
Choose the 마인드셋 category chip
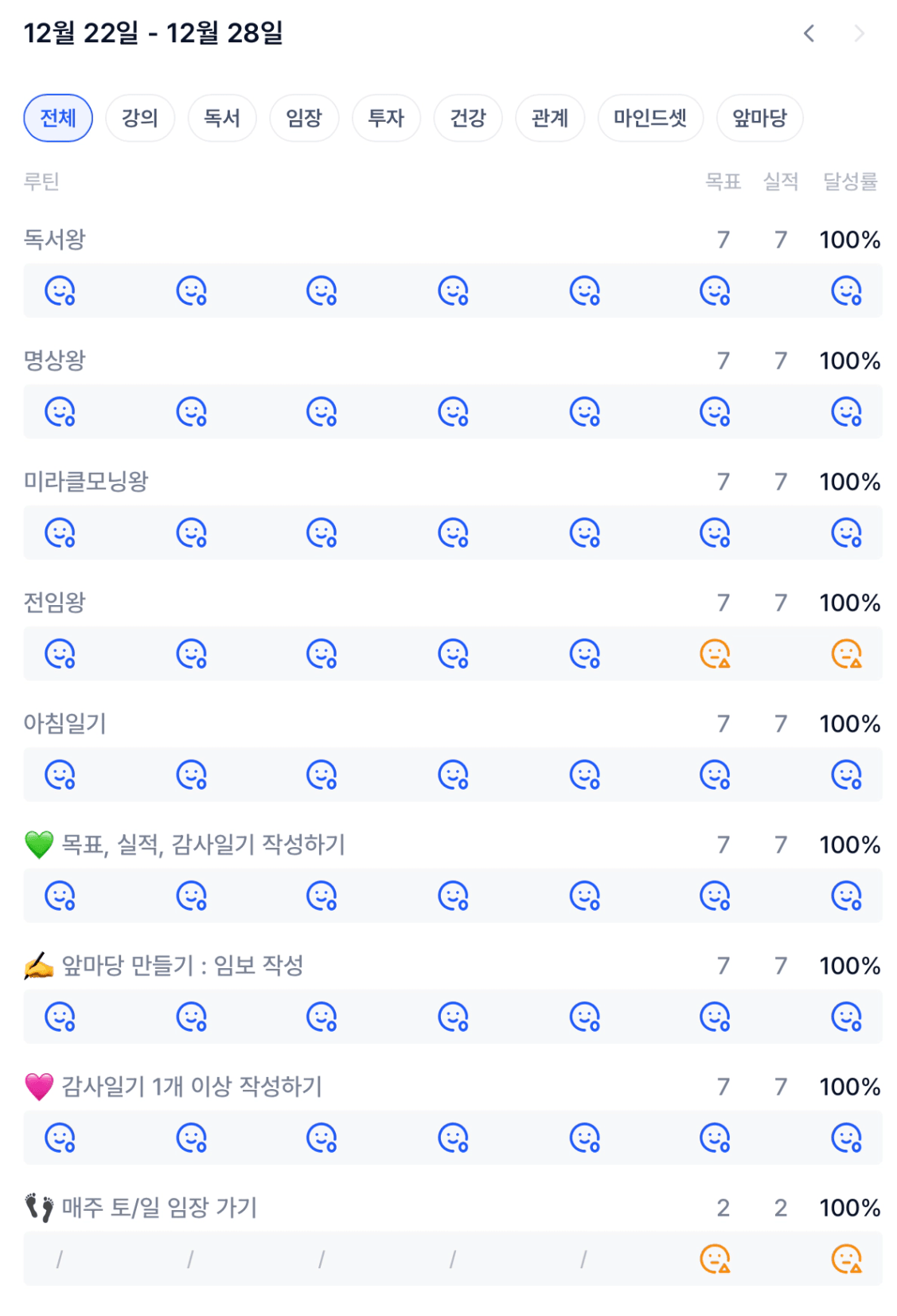650,119
